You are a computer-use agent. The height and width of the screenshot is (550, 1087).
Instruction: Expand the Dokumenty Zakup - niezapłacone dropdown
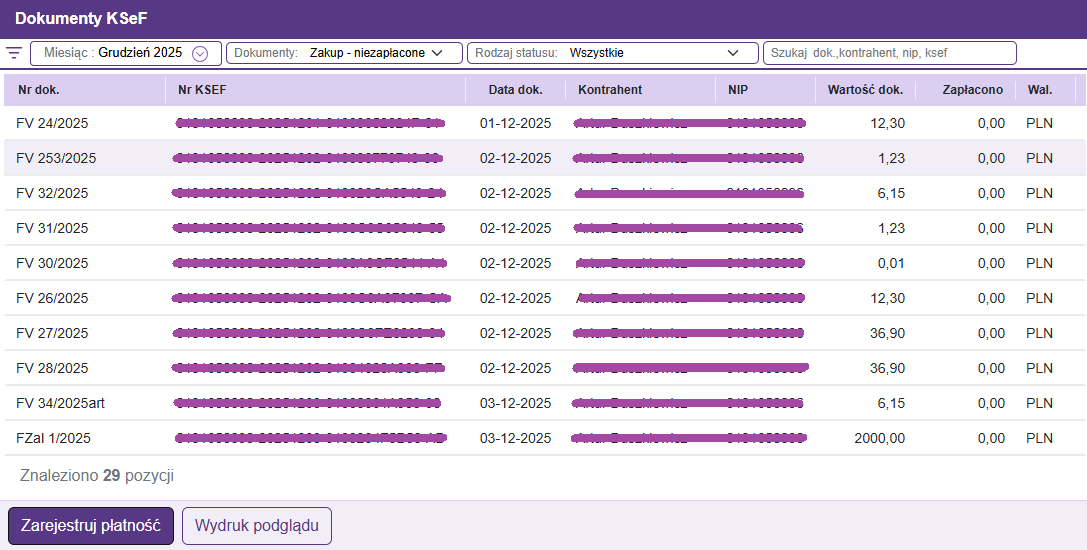(x=344, y=53)
